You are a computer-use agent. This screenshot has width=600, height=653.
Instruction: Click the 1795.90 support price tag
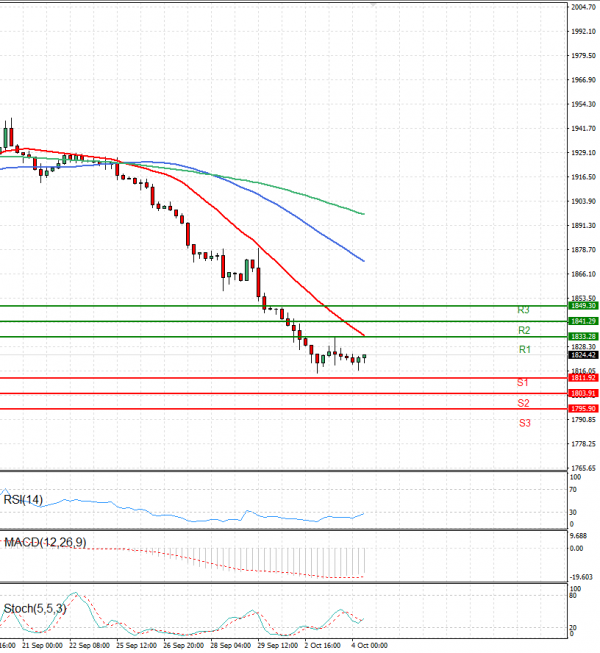click(x=583, y=409)
